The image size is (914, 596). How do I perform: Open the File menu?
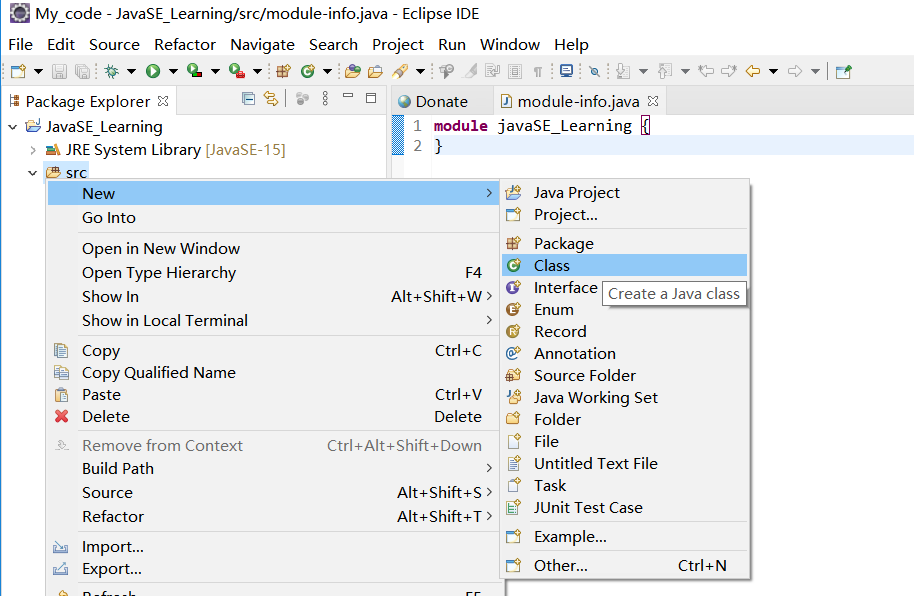[20, 45]
